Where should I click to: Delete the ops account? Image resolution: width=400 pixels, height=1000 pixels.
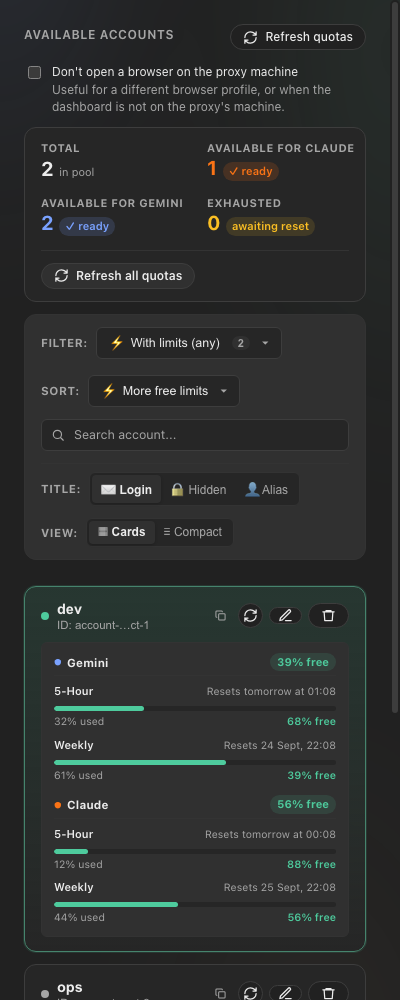(329, 992)
